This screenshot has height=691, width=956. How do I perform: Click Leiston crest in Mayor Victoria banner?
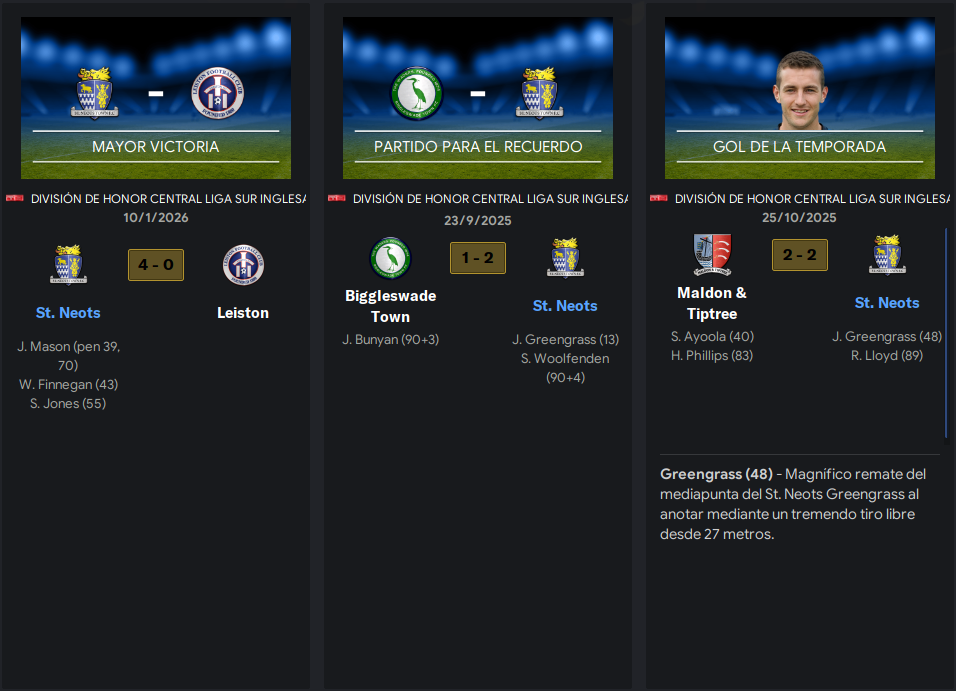(218, 93)
